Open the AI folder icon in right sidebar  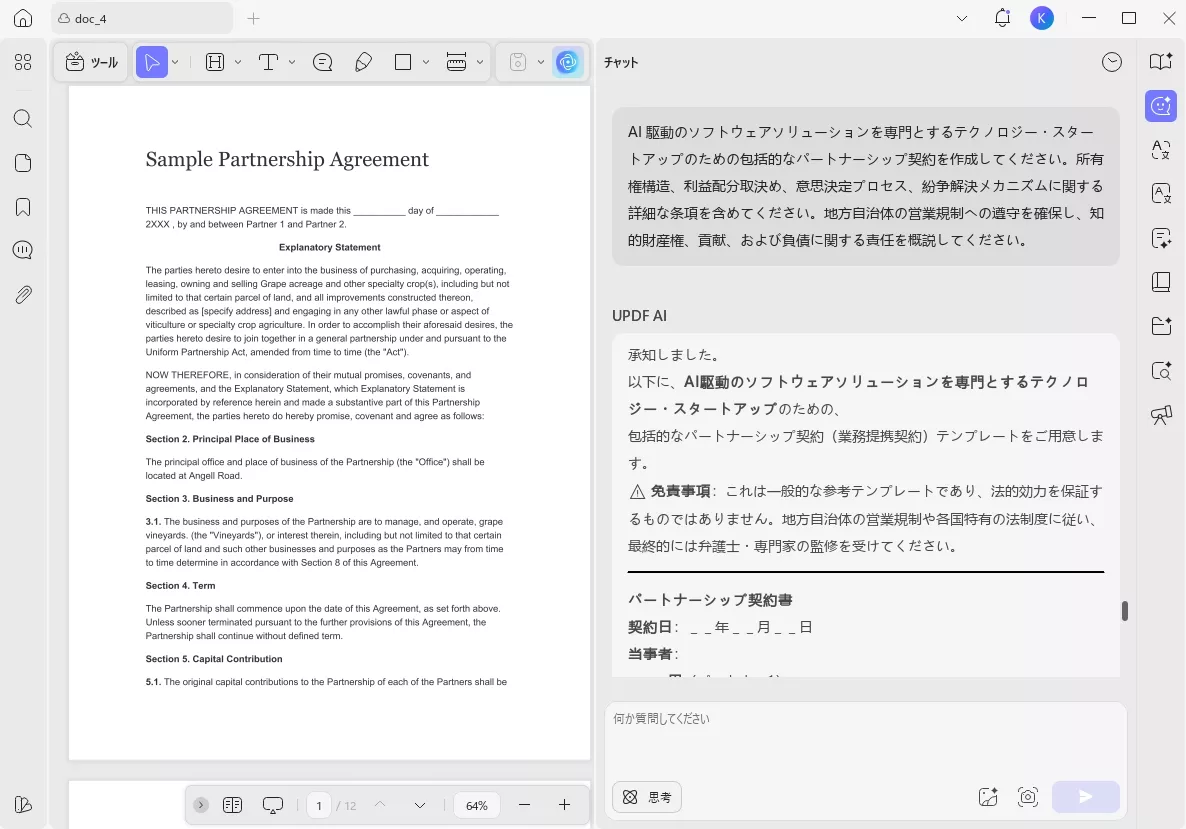[1161, 326]
